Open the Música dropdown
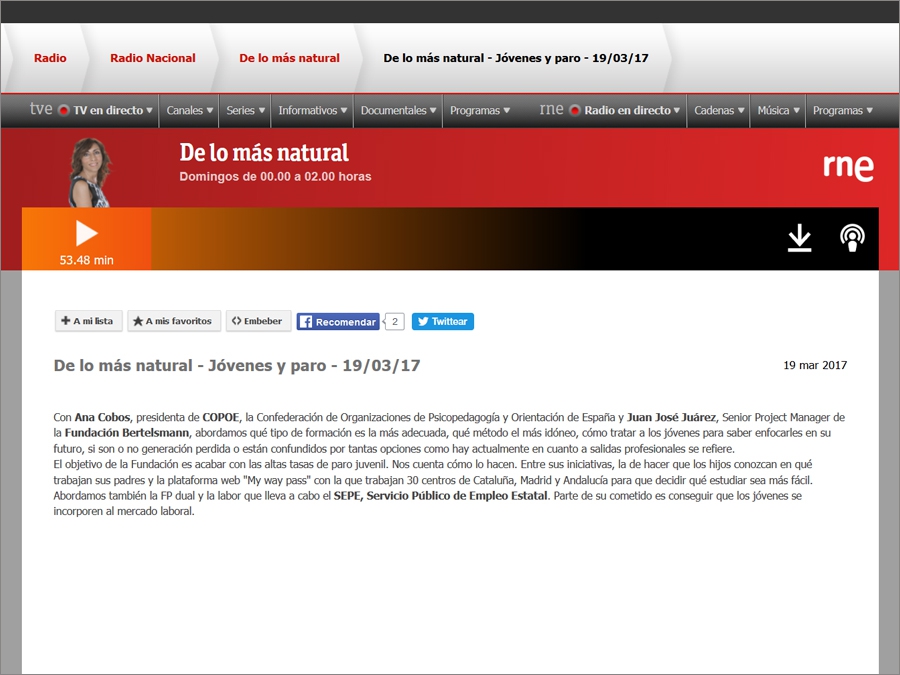The width and height of the screenshot is (900, 675). pos(778,111)
